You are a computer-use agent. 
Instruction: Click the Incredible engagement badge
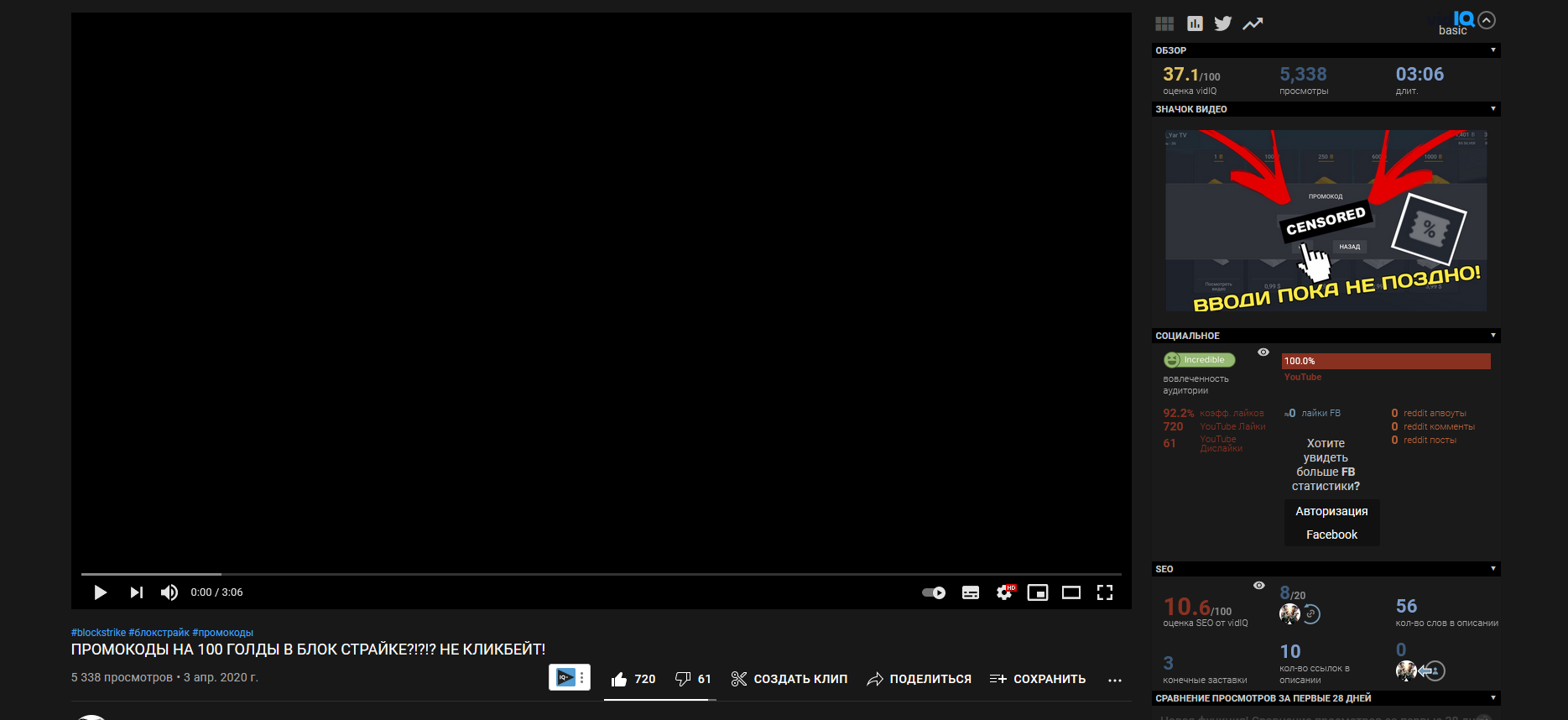point(1200,360)
